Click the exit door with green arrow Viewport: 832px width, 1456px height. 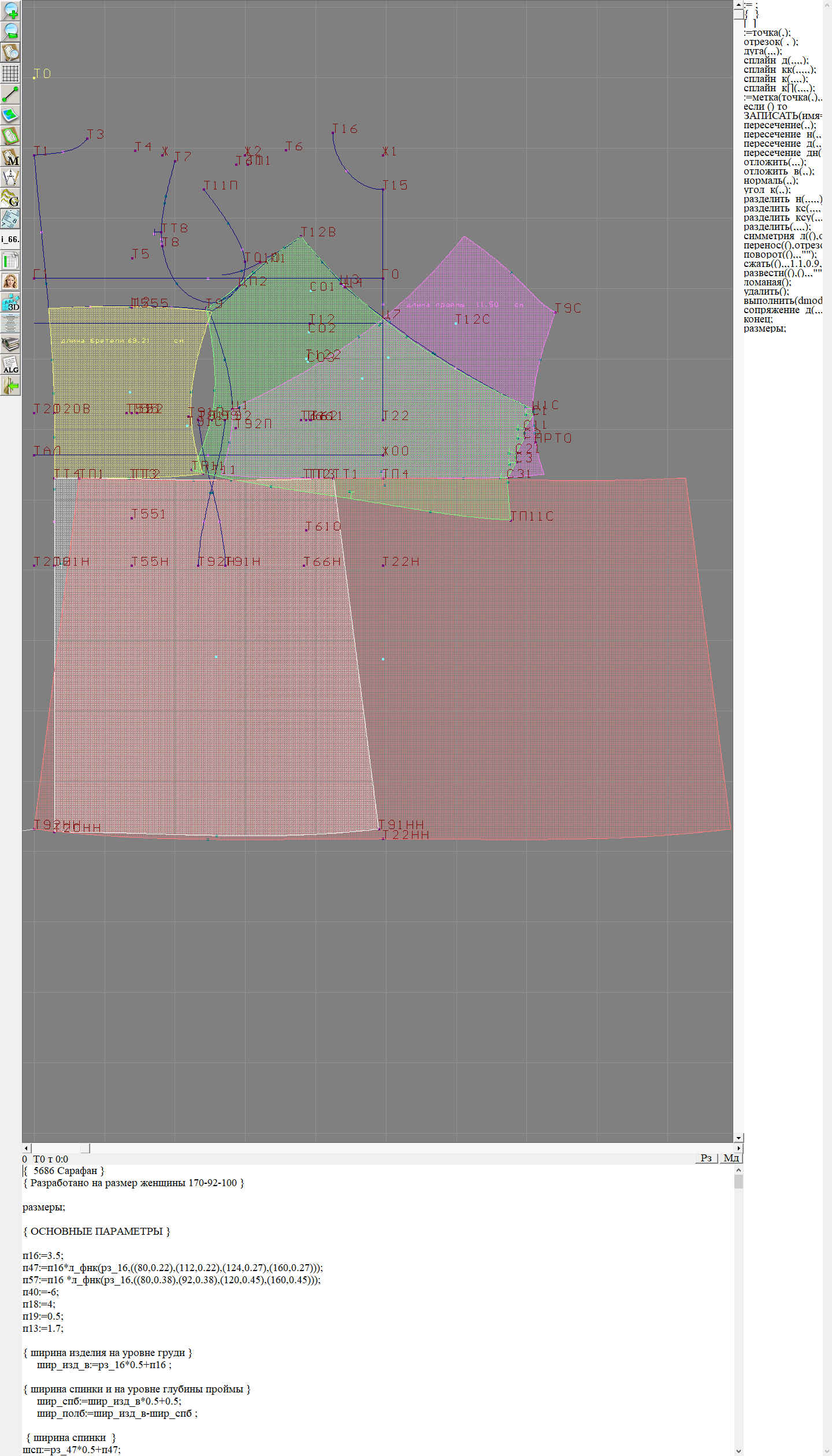click(10, 385)
